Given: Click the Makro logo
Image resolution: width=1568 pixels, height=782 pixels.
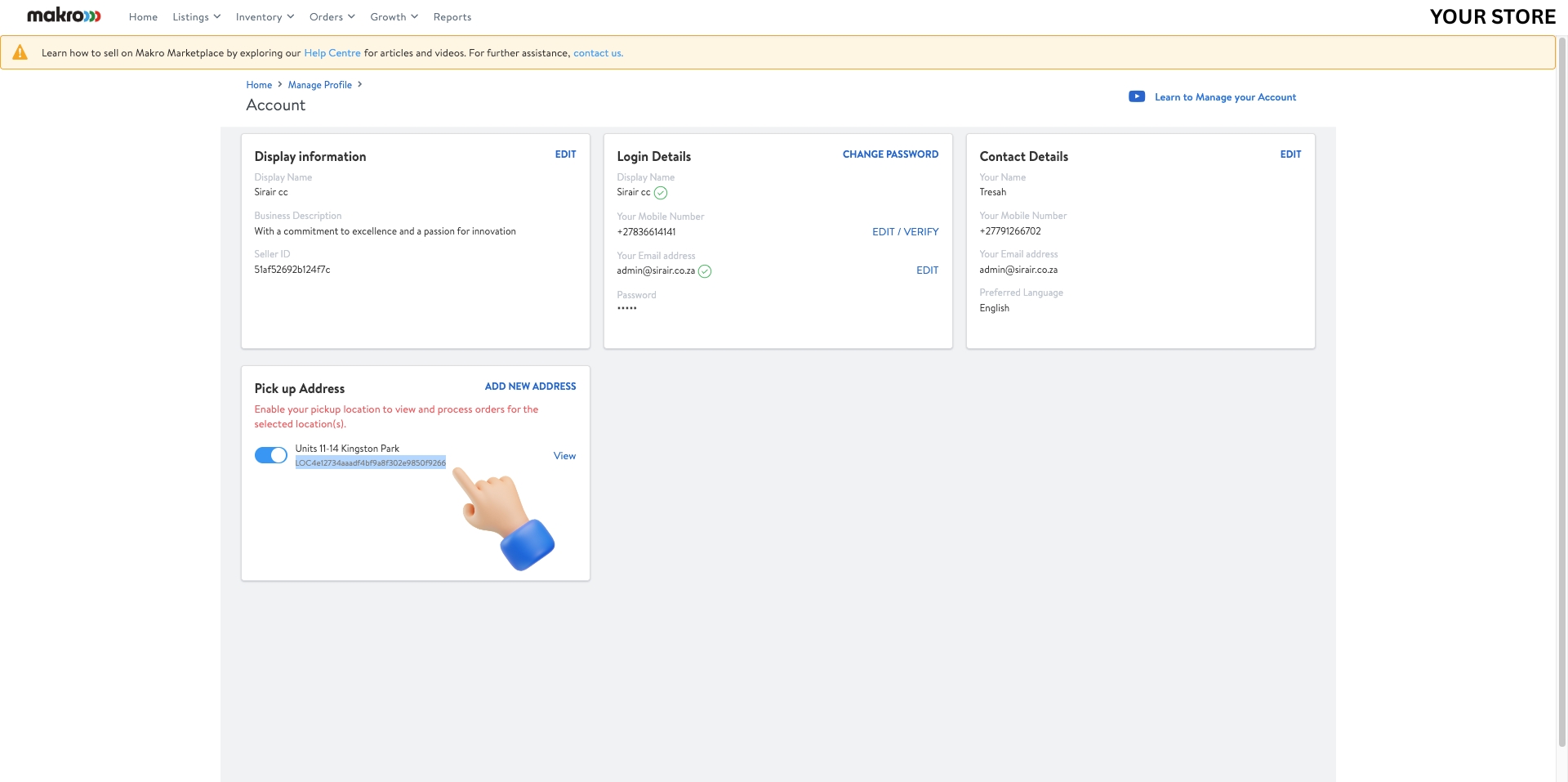Looking at the screenshot, I should click(x=63, y=16).
